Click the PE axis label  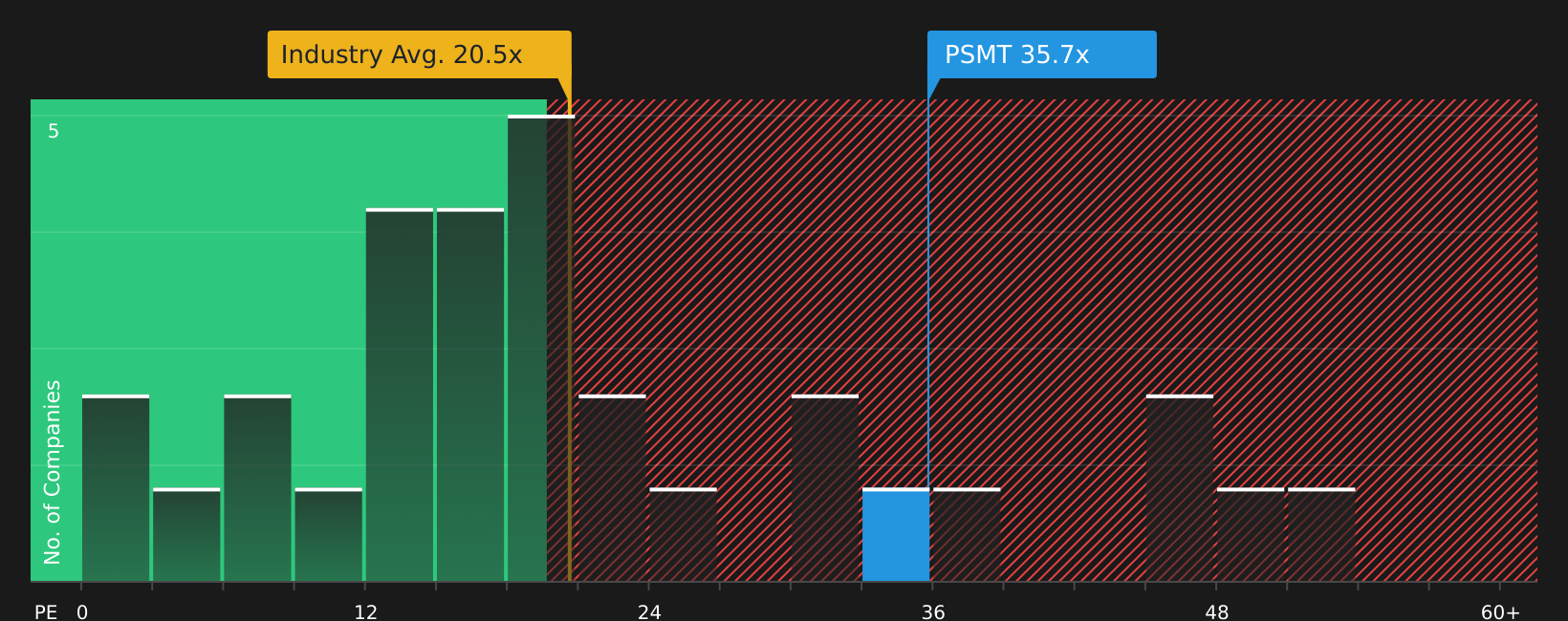point(46,612)
